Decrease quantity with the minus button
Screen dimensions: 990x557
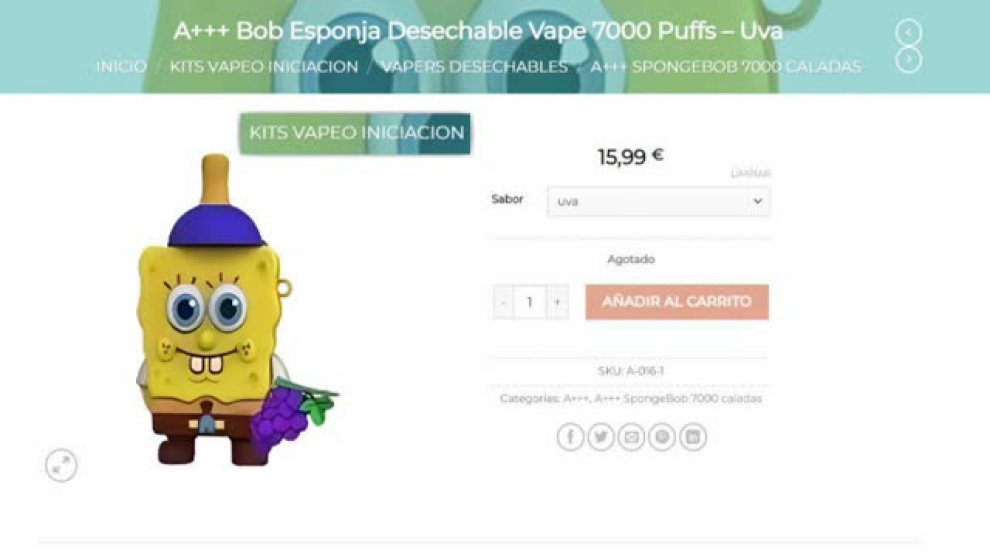click(x=503, y=302)
